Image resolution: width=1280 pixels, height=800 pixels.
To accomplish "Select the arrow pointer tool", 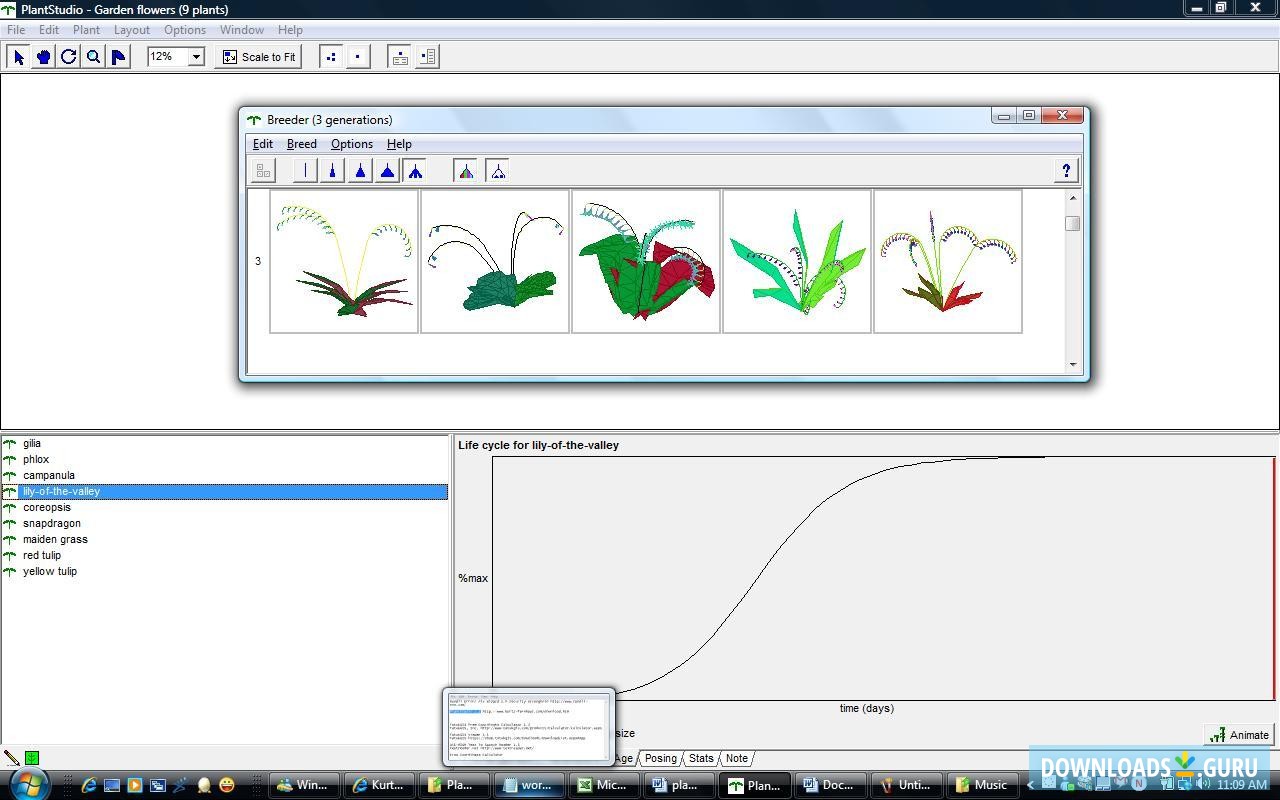I will [18, 57].
